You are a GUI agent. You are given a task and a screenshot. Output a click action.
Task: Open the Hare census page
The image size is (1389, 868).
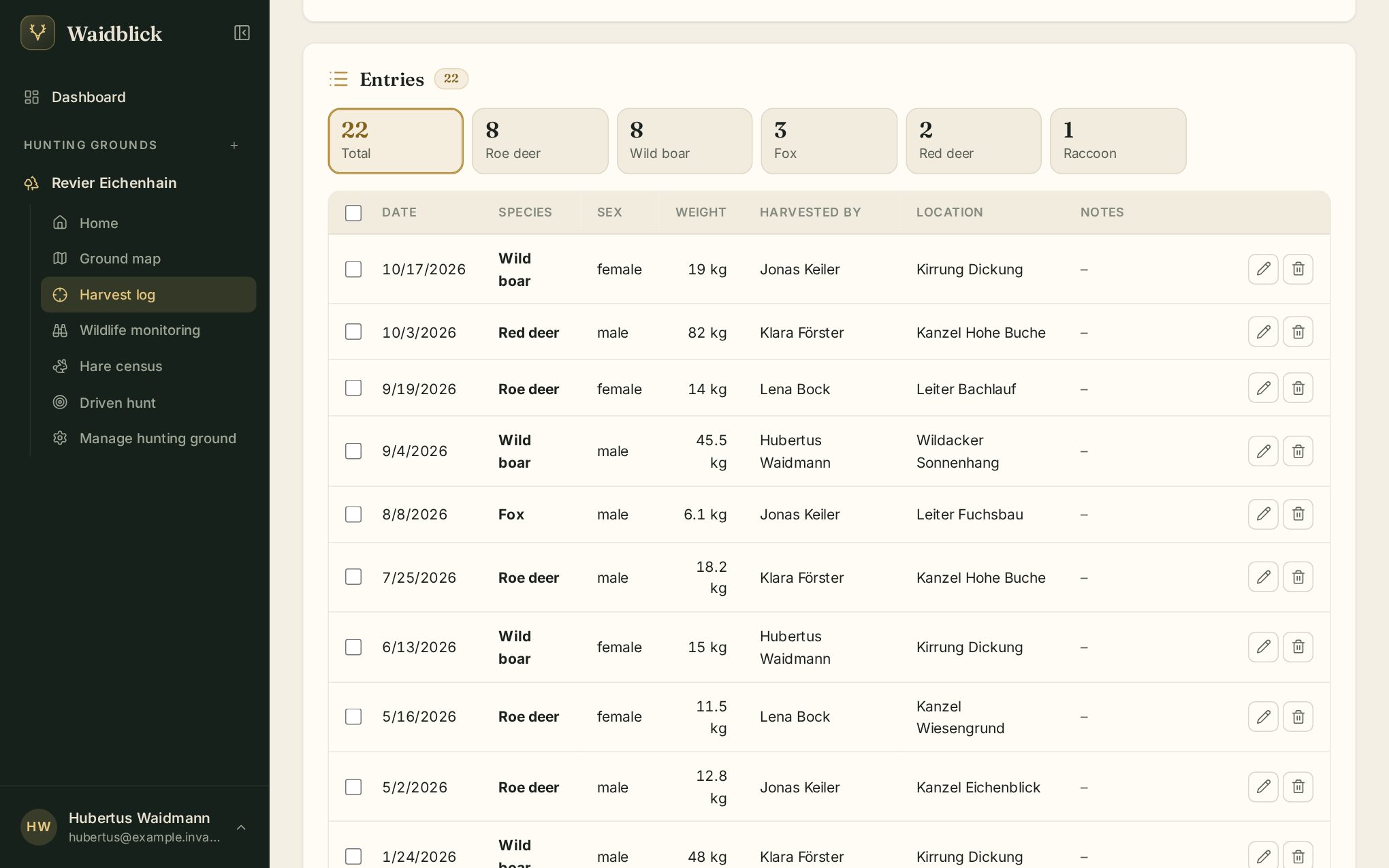[x=148, y=366]
